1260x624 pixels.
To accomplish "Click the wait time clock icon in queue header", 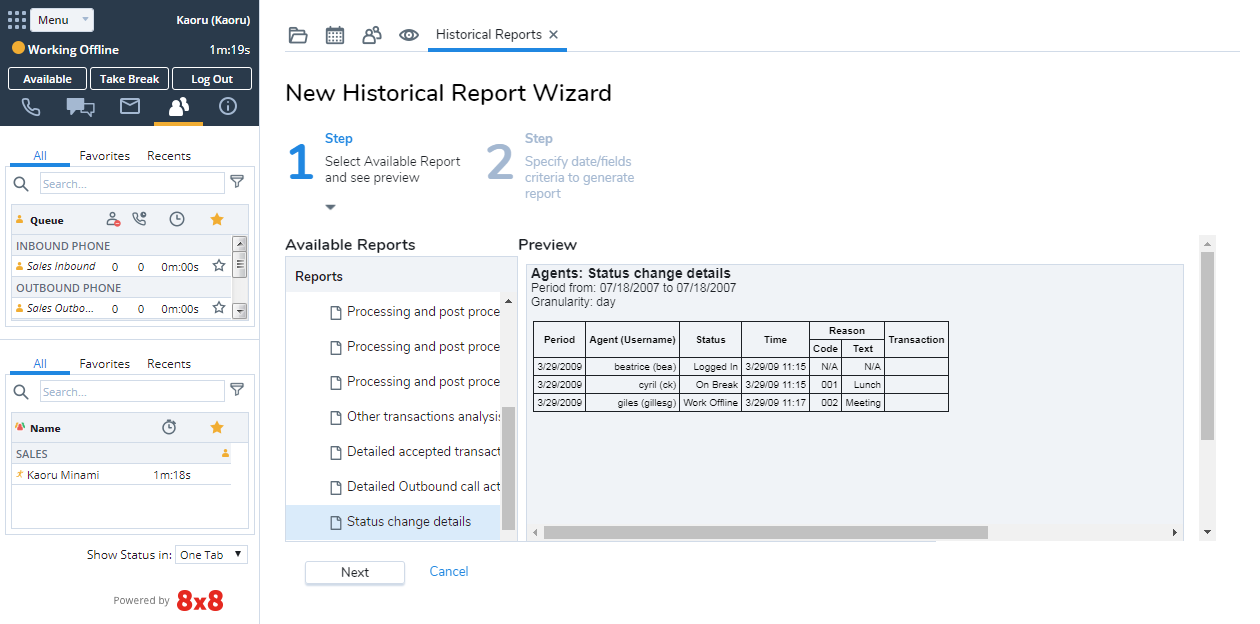I will click(177, 219).
